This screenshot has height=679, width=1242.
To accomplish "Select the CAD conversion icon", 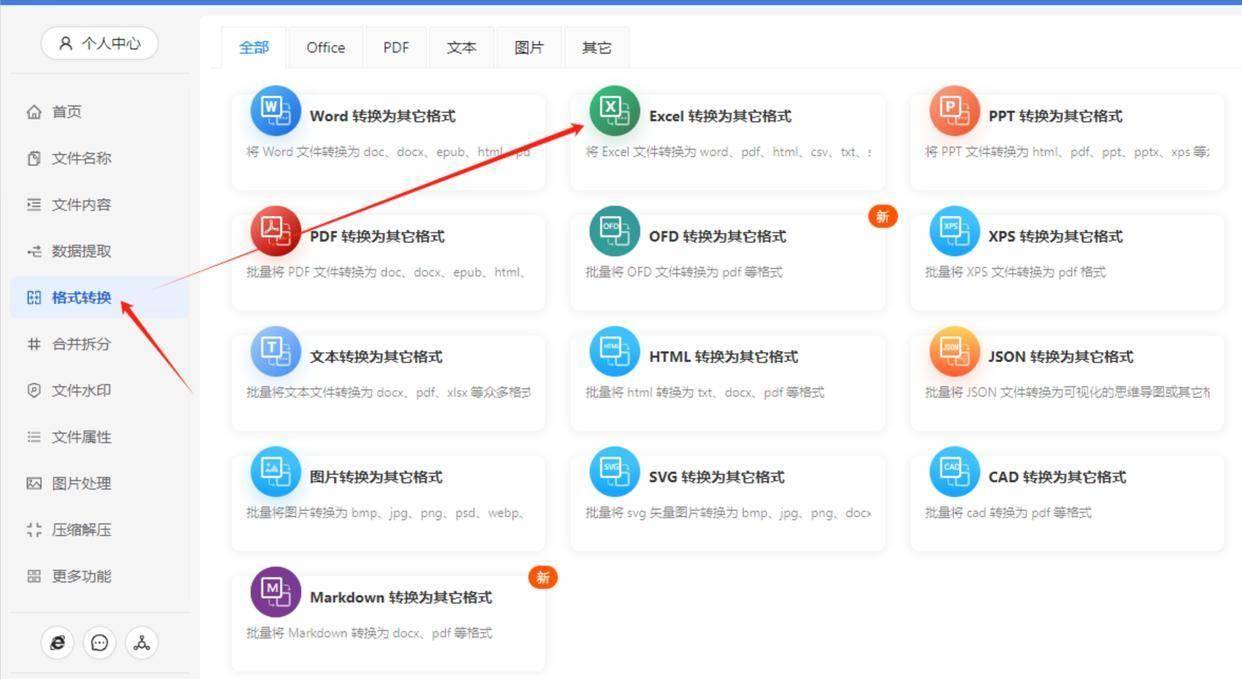I will tap(954, 472).
